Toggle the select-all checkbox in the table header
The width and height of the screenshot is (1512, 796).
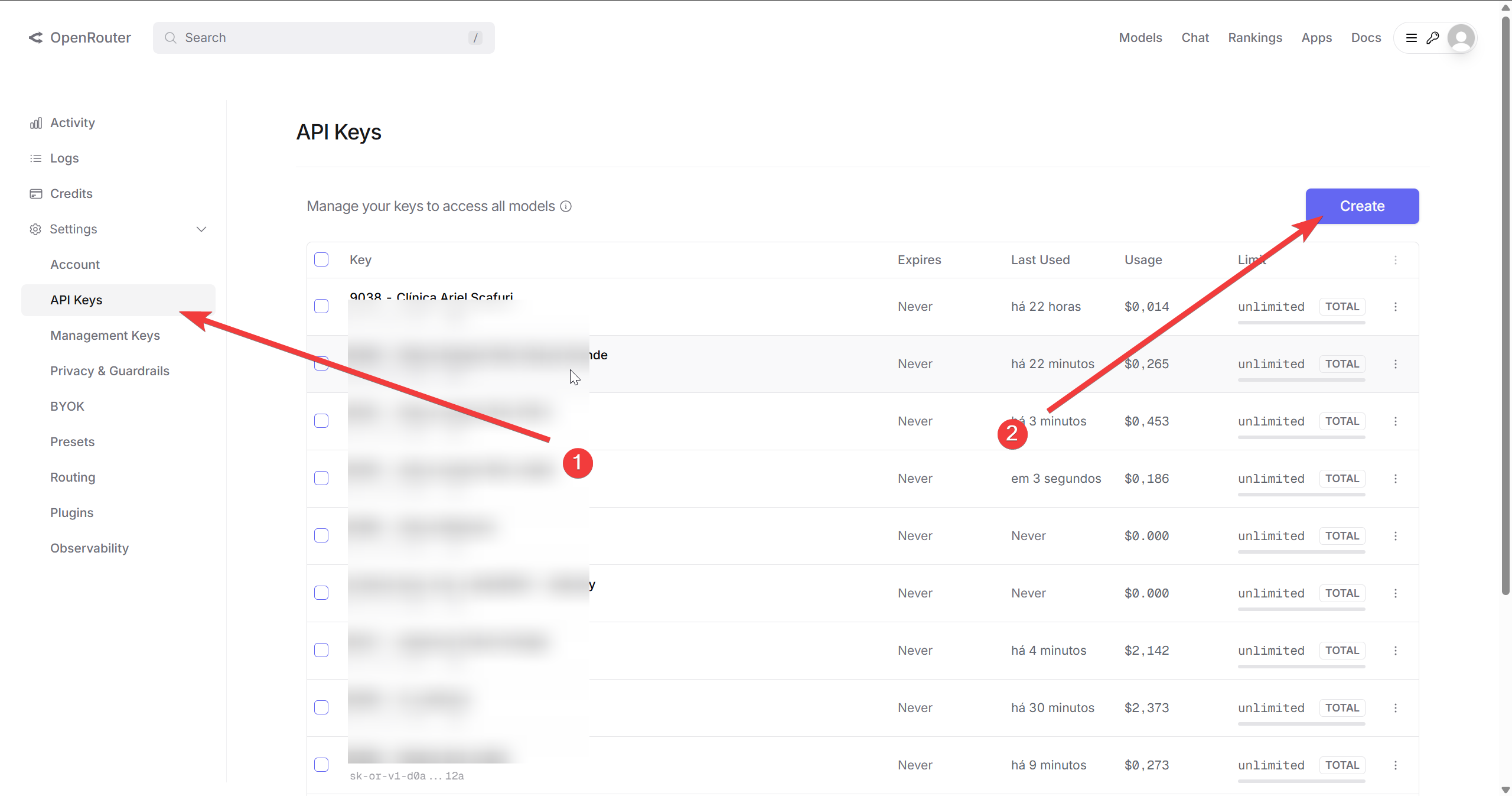pyautogui.click(x=321, y=259)
